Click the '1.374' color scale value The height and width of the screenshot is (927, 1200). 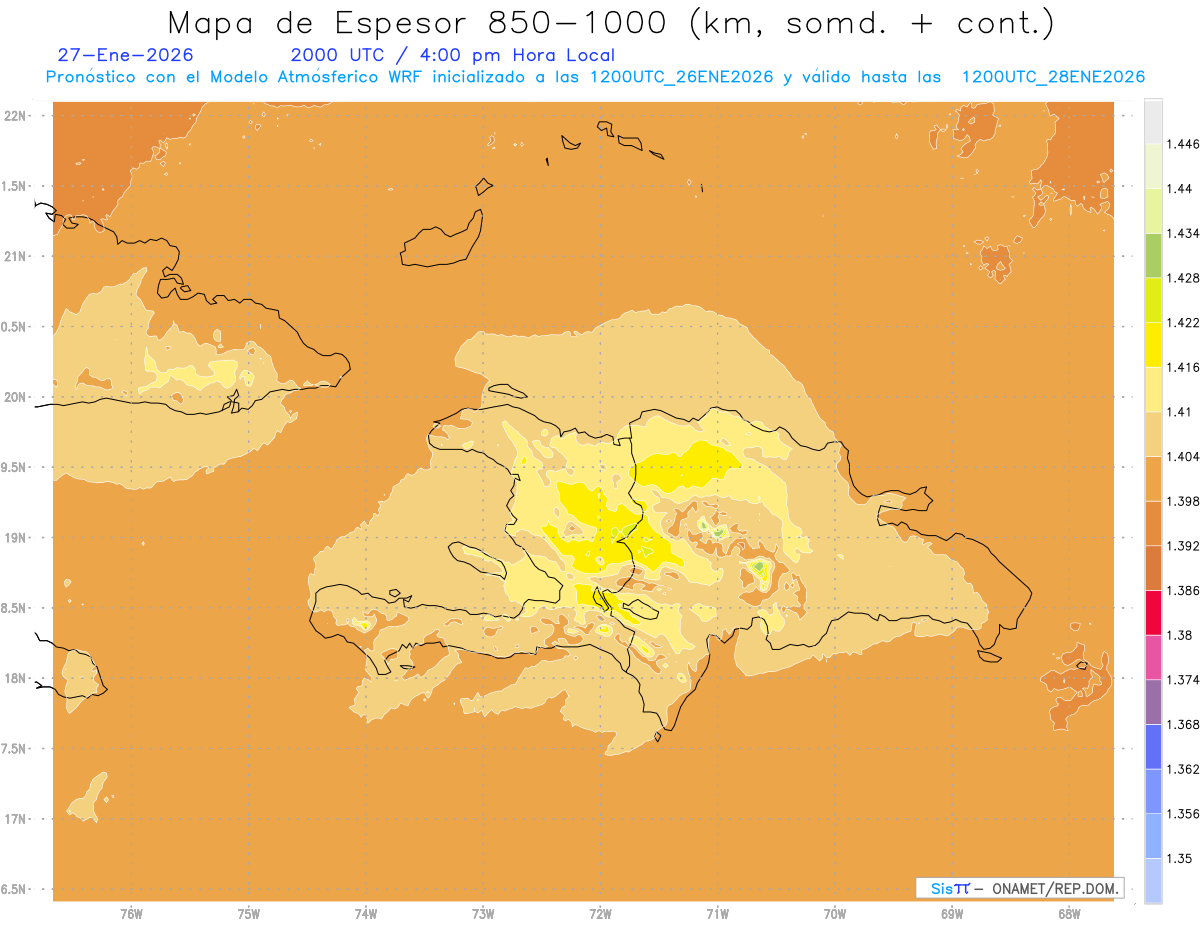(1185, 680)
